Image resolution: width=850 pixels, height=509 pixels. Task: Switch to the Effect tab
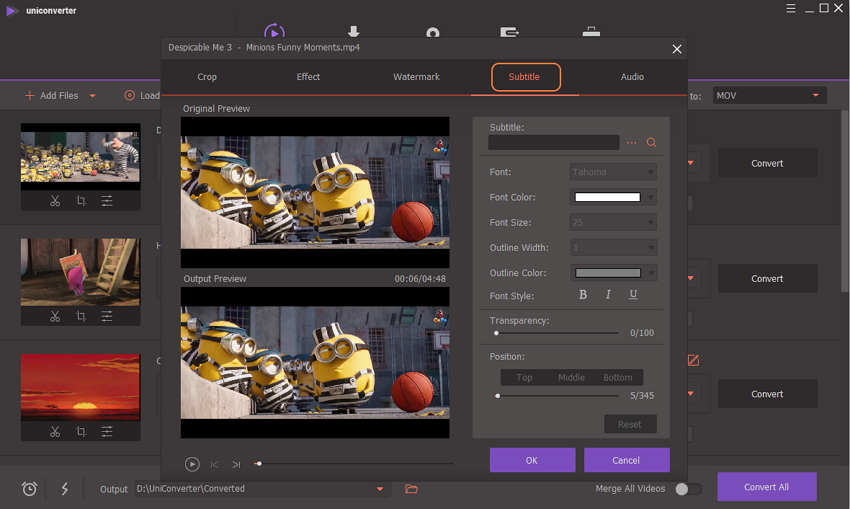[308, 77]
